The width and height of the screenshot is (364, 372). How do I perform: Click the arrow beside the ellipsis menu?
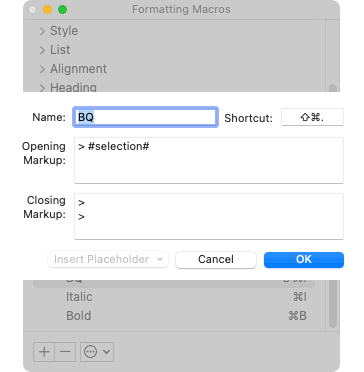click(107, 352)
